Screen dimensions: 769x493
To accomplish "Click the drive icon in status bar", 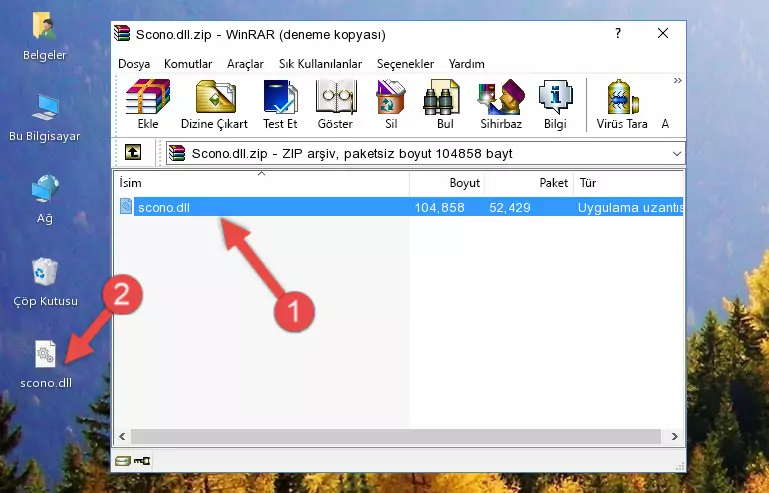I will pos(122,461).
